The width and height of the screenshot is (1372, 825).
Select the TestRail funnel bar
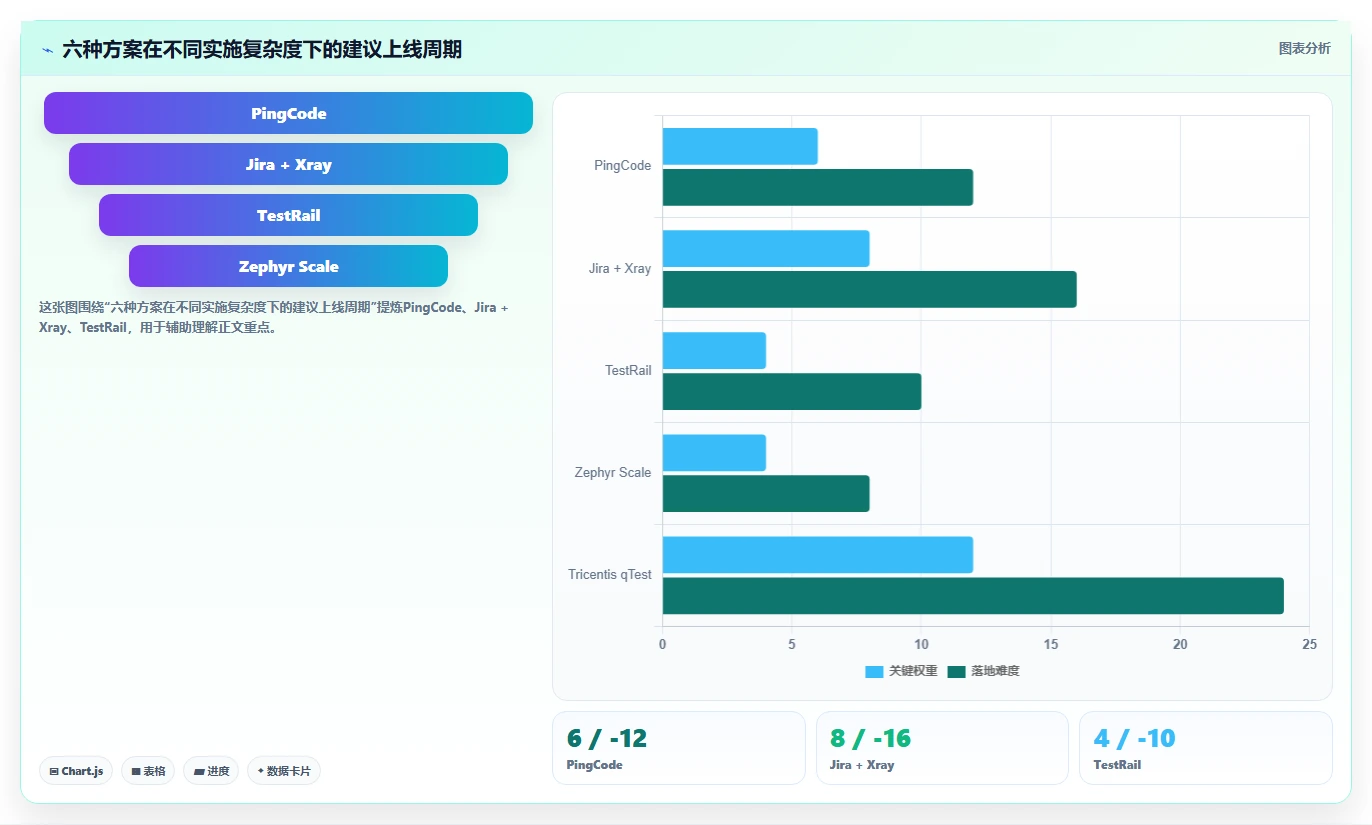[x=288, y=215]
